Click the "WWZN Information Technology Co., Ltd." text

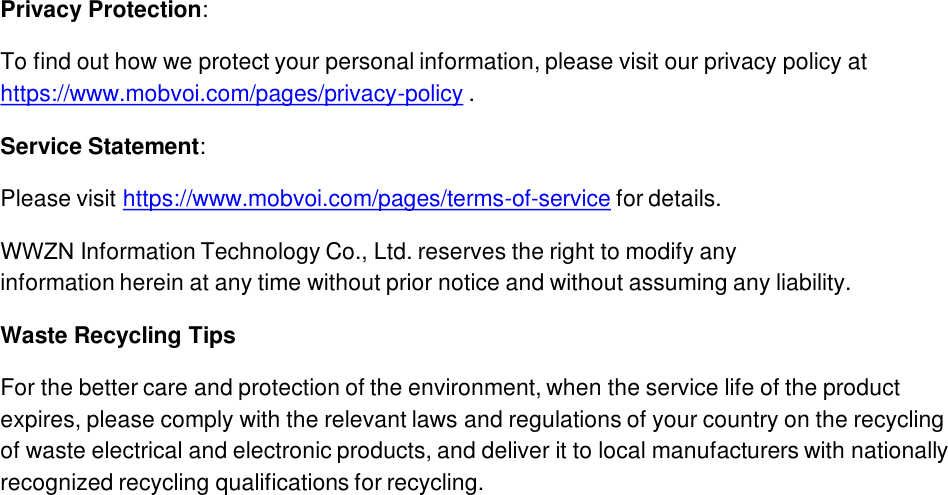click(x=207, y=251)
